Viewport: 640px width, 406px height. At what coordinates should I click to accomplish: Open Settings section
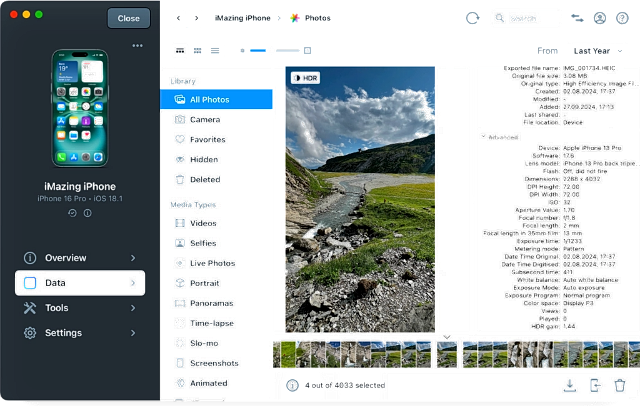(x=80, y=333)
